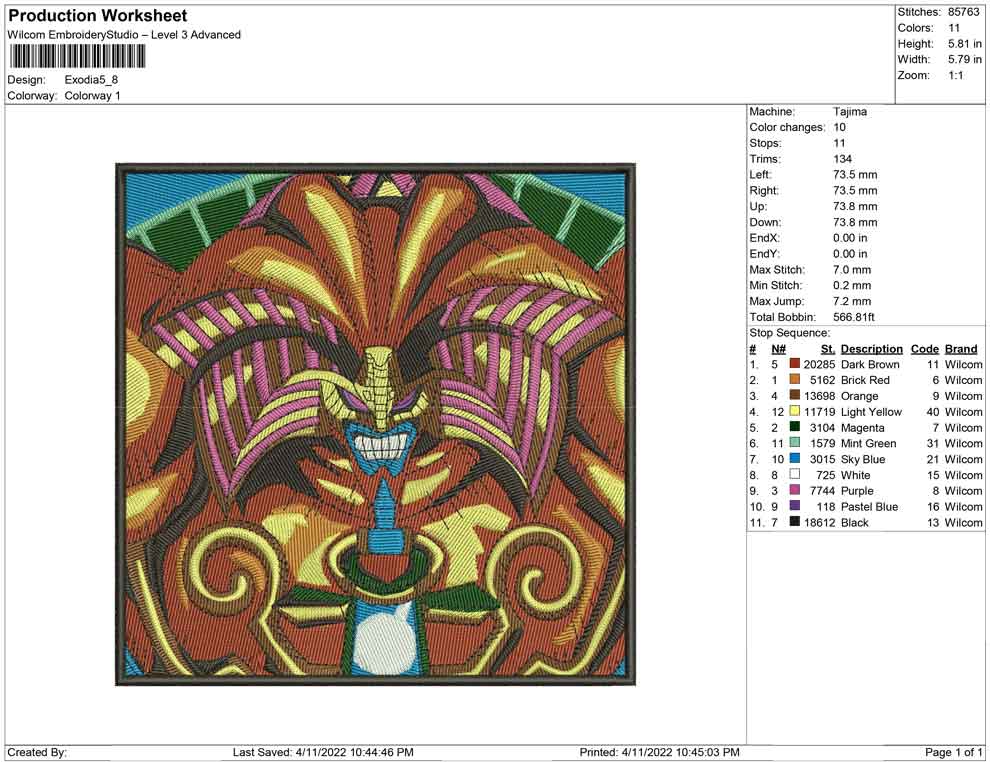This screenshot has height=762, width=990.
Task: Click stitch count '20285' in stop sequence
Action: click(819, 364)
